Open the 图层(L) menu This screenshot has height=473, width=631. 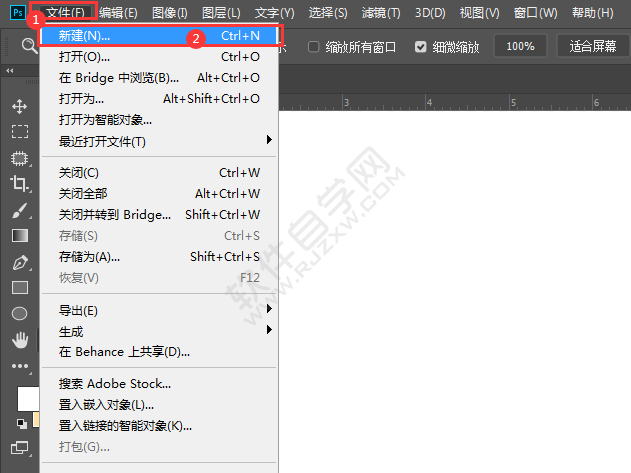221,13
